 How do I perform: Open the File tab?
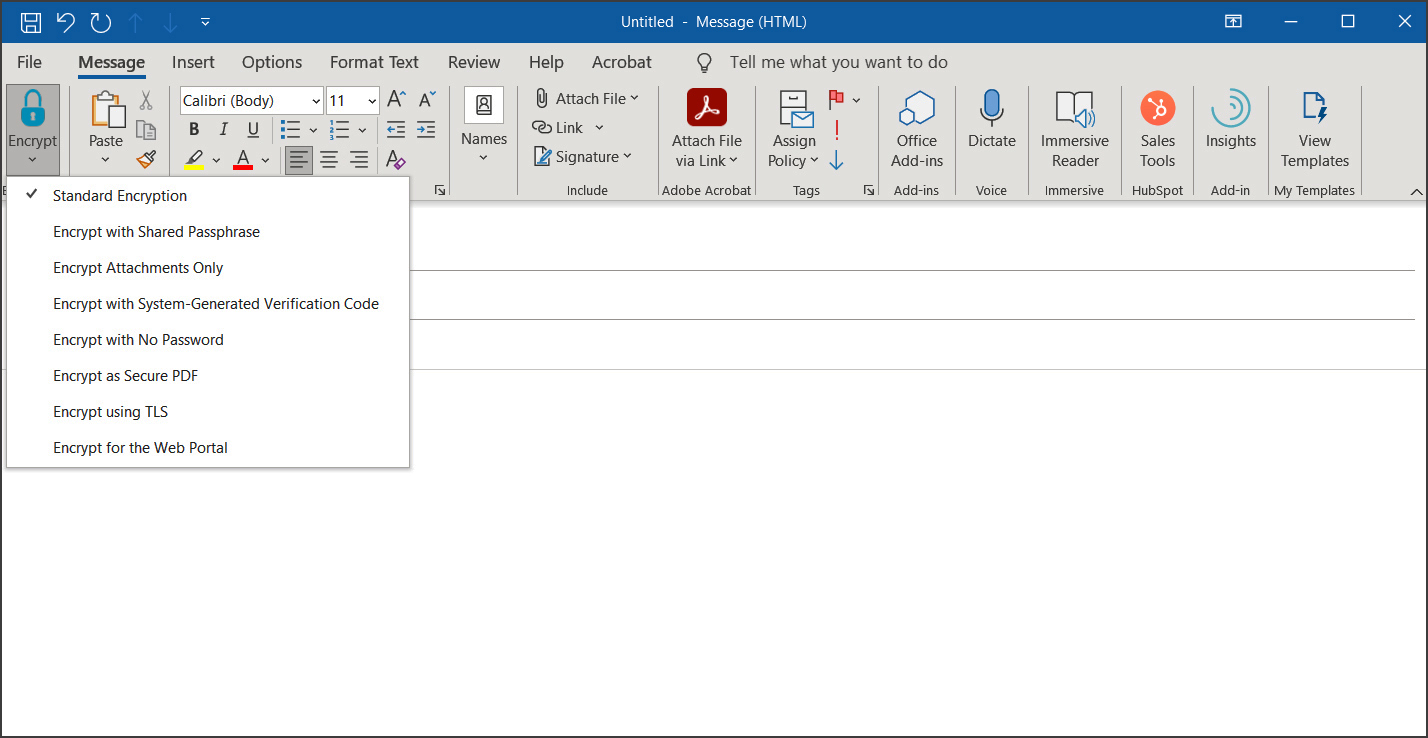click(x=30, y=62)
